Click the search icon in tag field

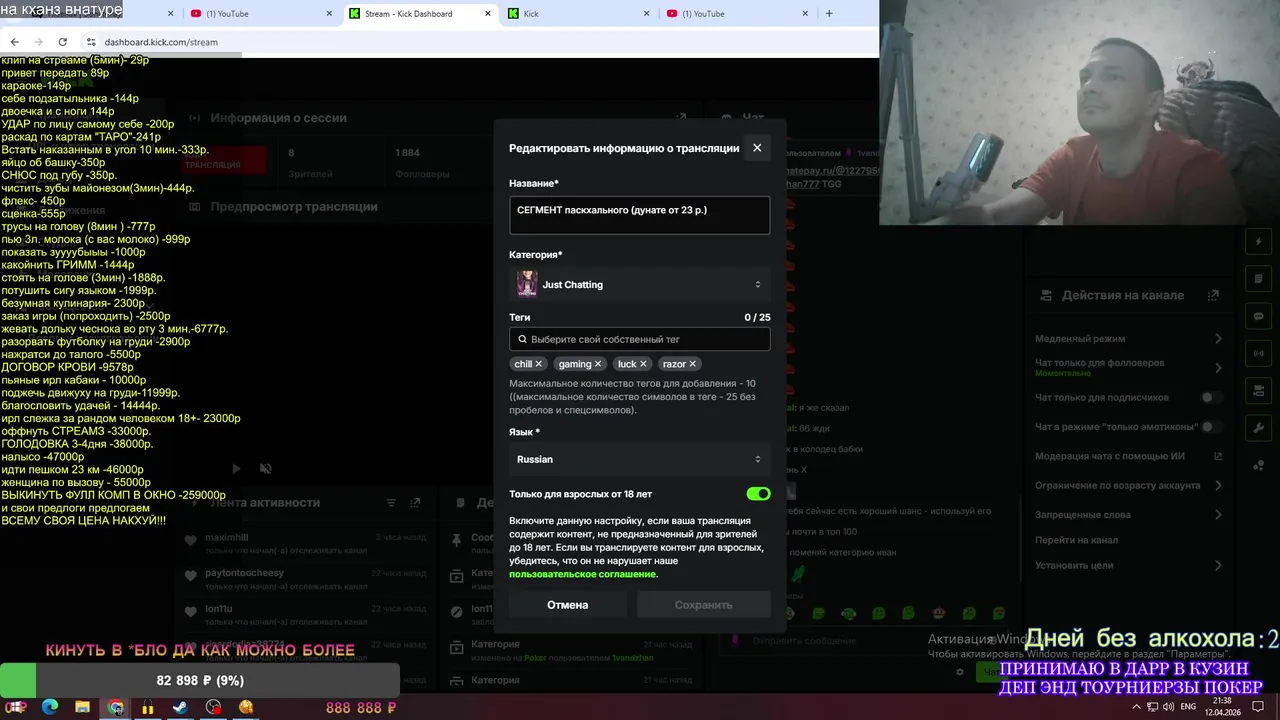point(522,340)
